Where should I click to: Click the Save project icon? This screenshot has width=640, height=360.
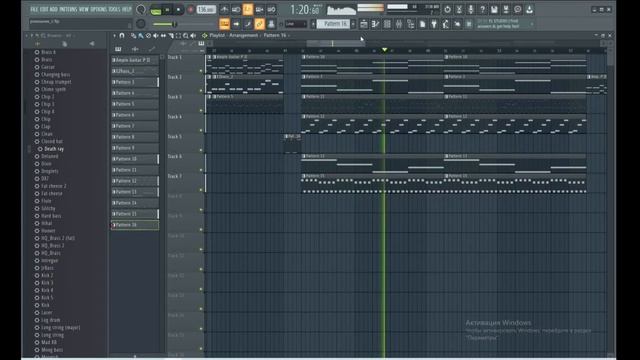494,9
